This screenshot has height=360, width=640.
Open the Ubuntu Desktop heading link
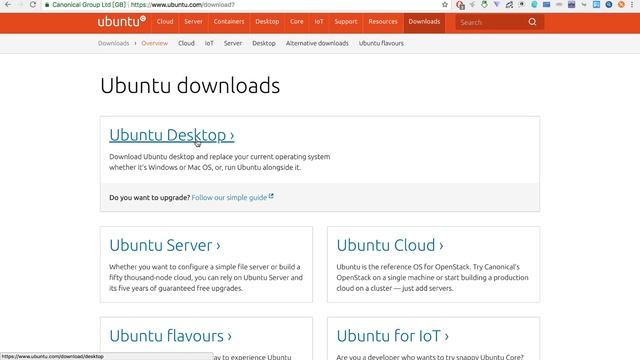[x=171, y=135]
